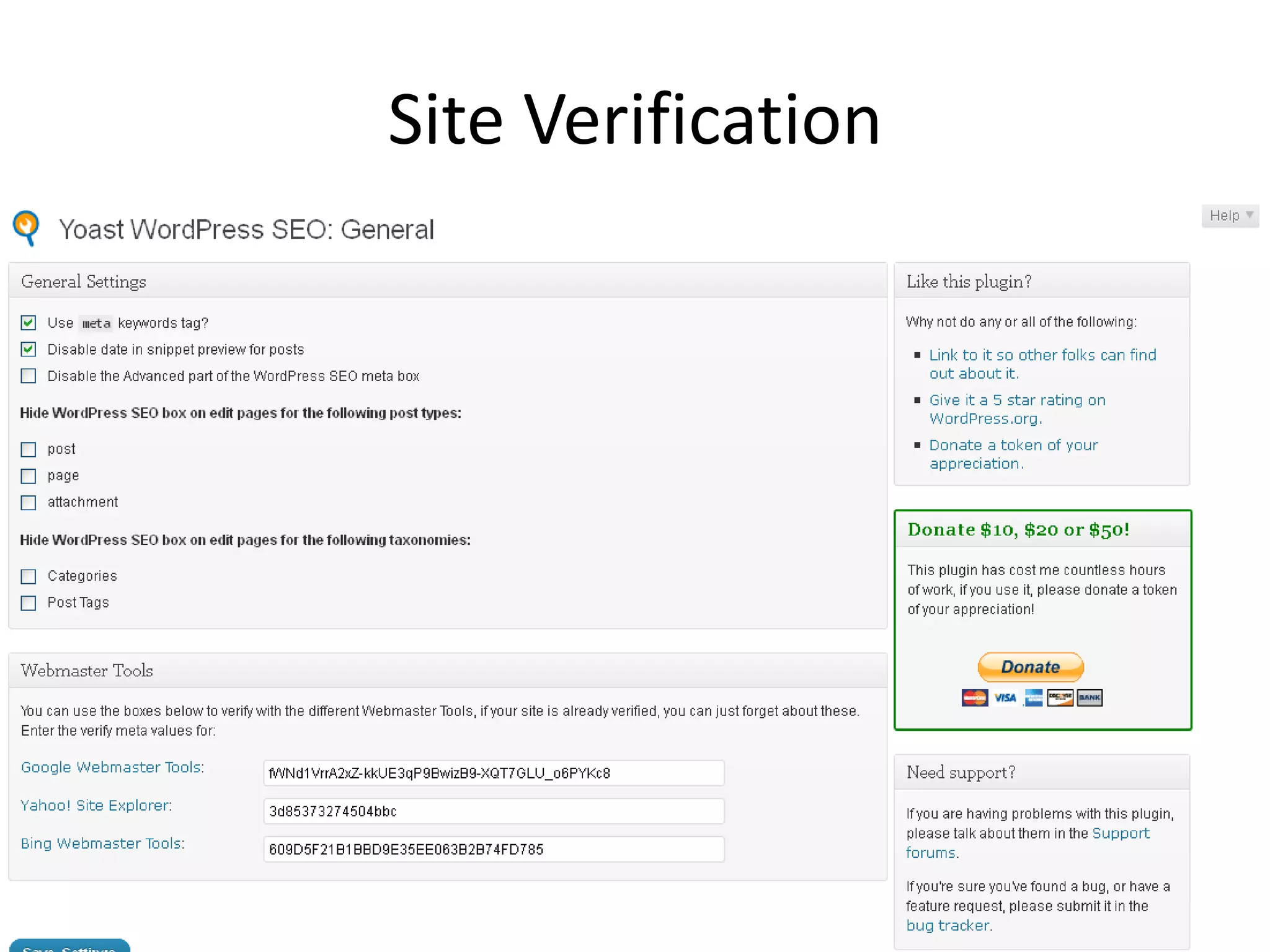1270x952 pixels.
Task: Check the page type checkbox
Action: tap(29, 476)
